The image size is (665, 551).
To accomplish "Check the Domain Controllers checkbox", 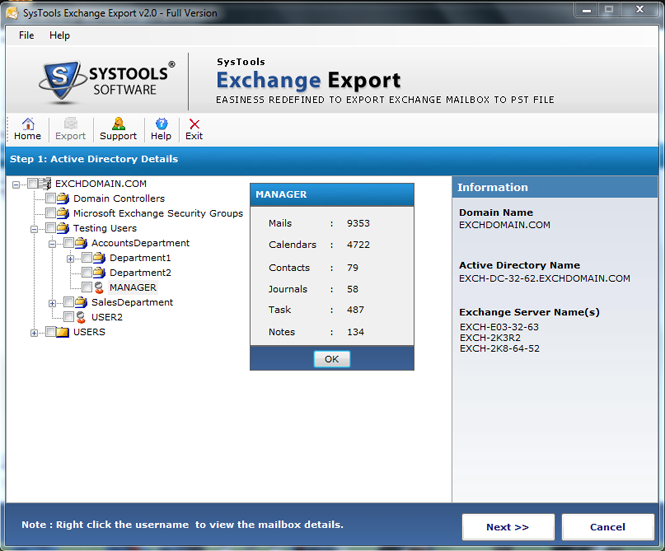I will 50,198.
